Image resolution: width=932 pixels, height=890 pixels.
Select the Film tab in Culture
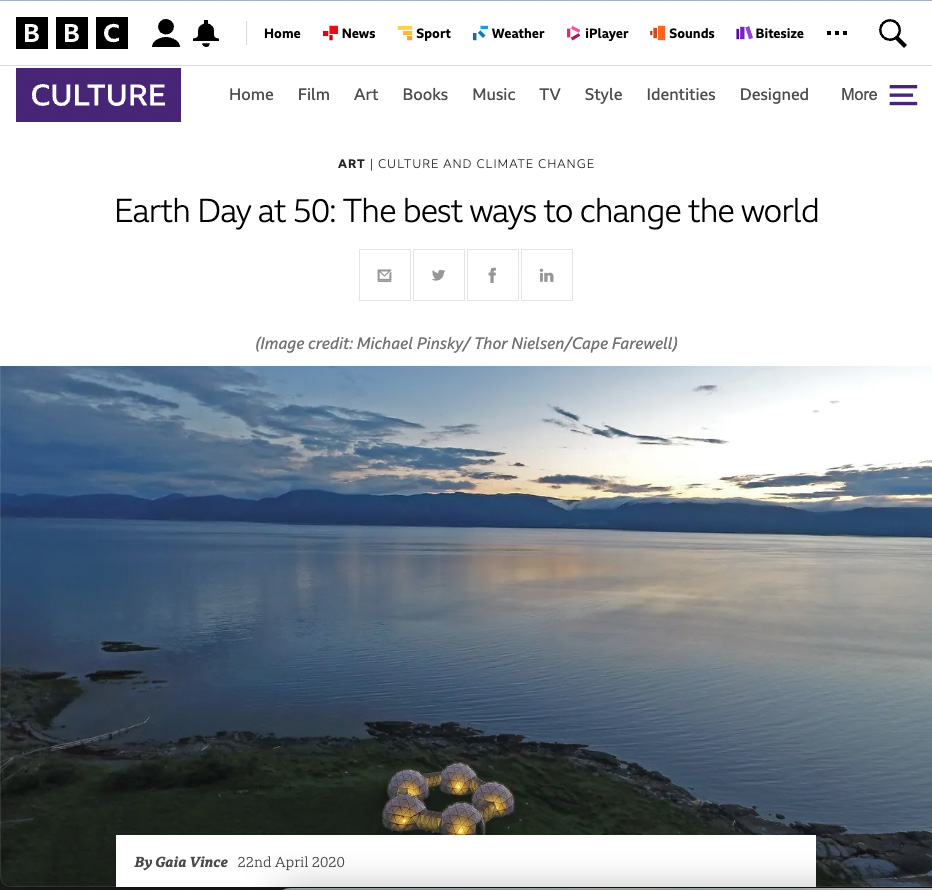pos(313,95)
